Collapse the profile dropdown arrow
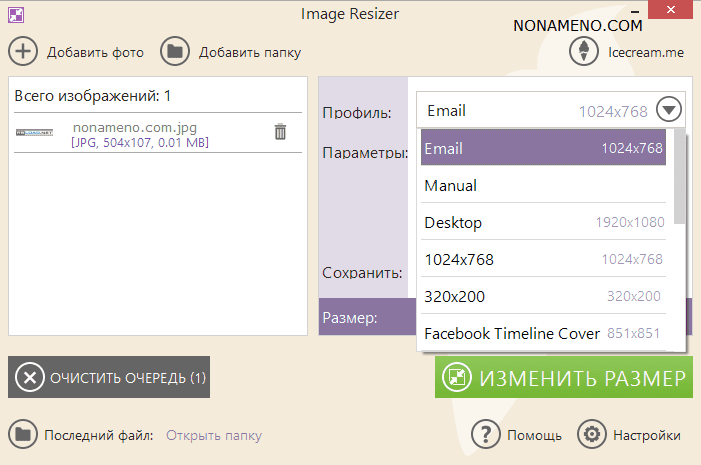The height and width of the screenshot is (465, 701). point(669,110)
